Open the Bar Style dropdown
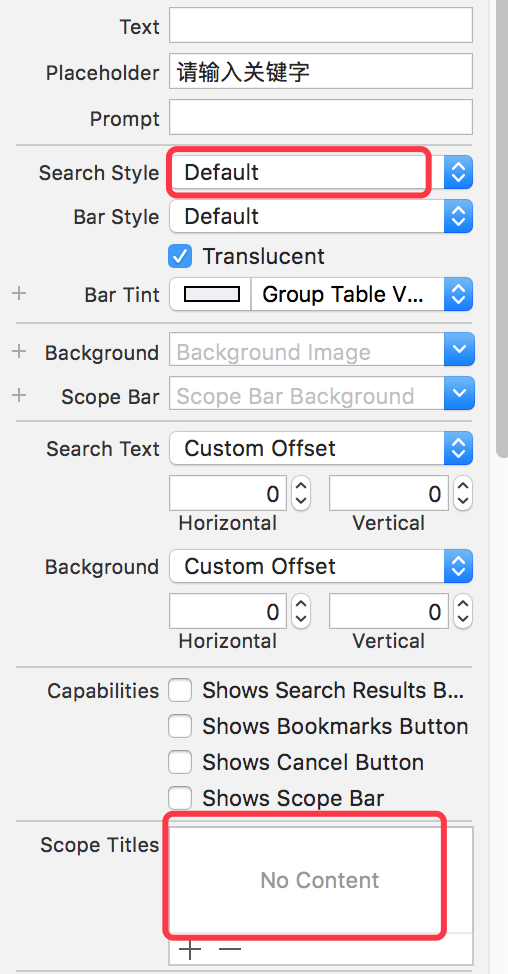Screen dimensions: 508x974 point(321,216)
